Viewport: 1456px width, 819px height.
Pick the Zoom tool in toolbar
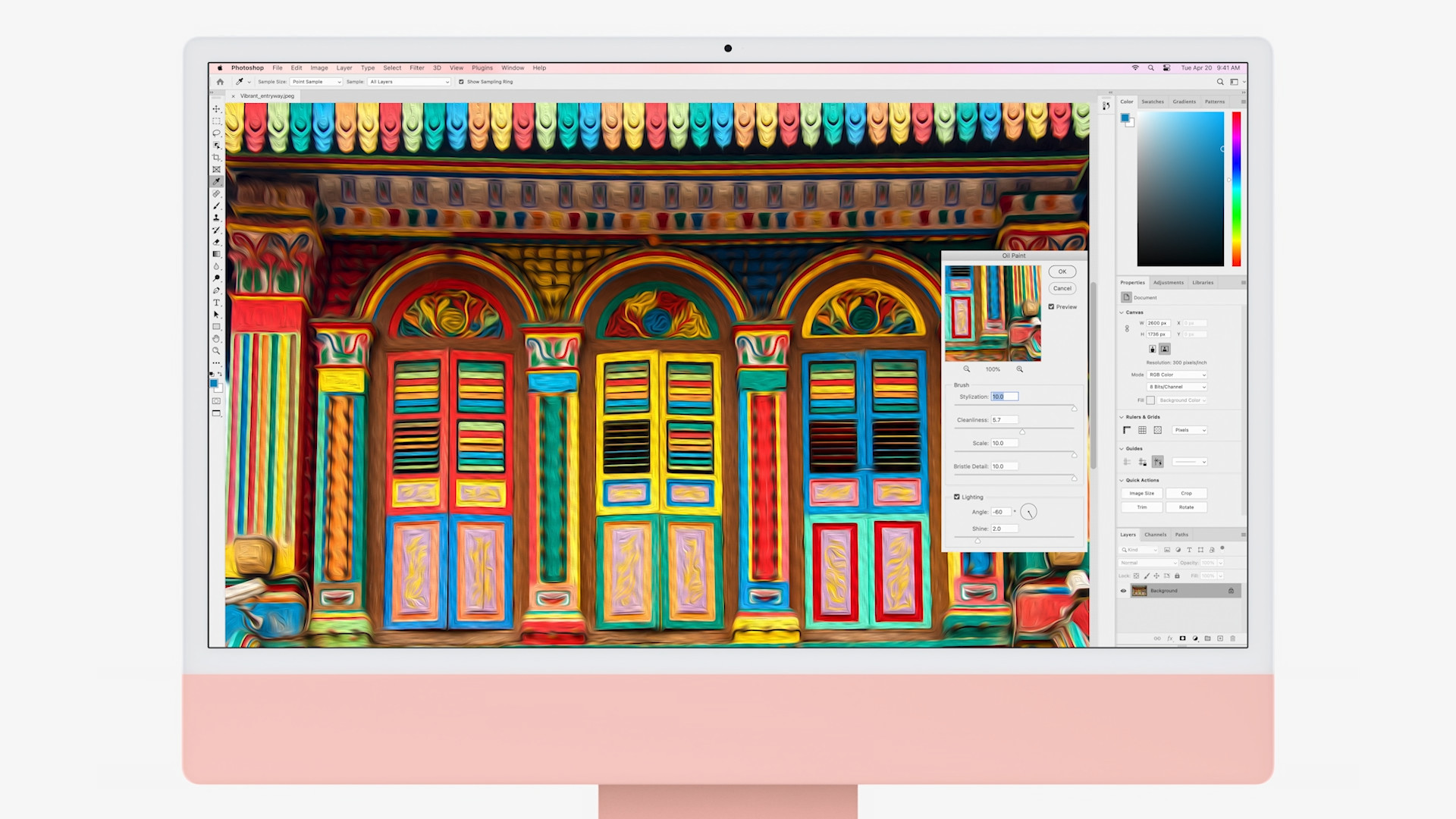pyautogui.click(x=216, y=351)
